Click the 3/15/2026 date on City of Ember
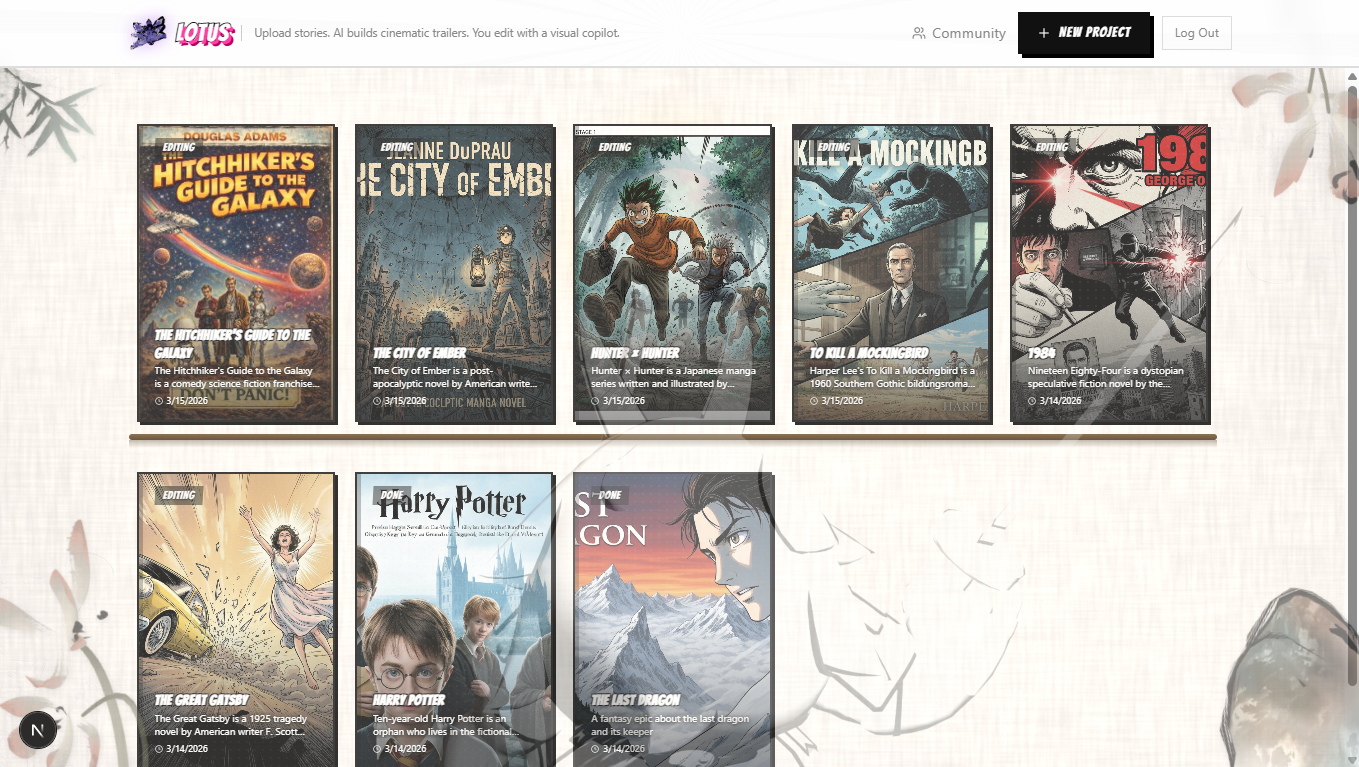This screenshot has width=1359, height=767. point(405,401)
